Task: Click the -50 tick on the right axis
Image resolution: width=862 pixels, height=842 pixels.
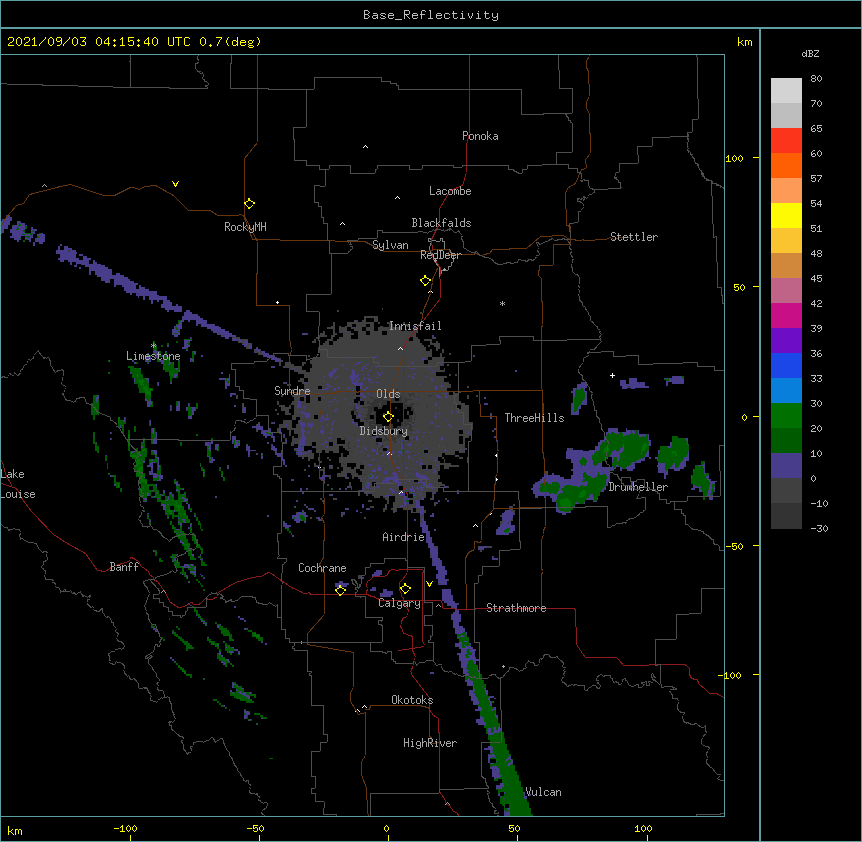Action: pyautogui.click(x=734, y=546)
